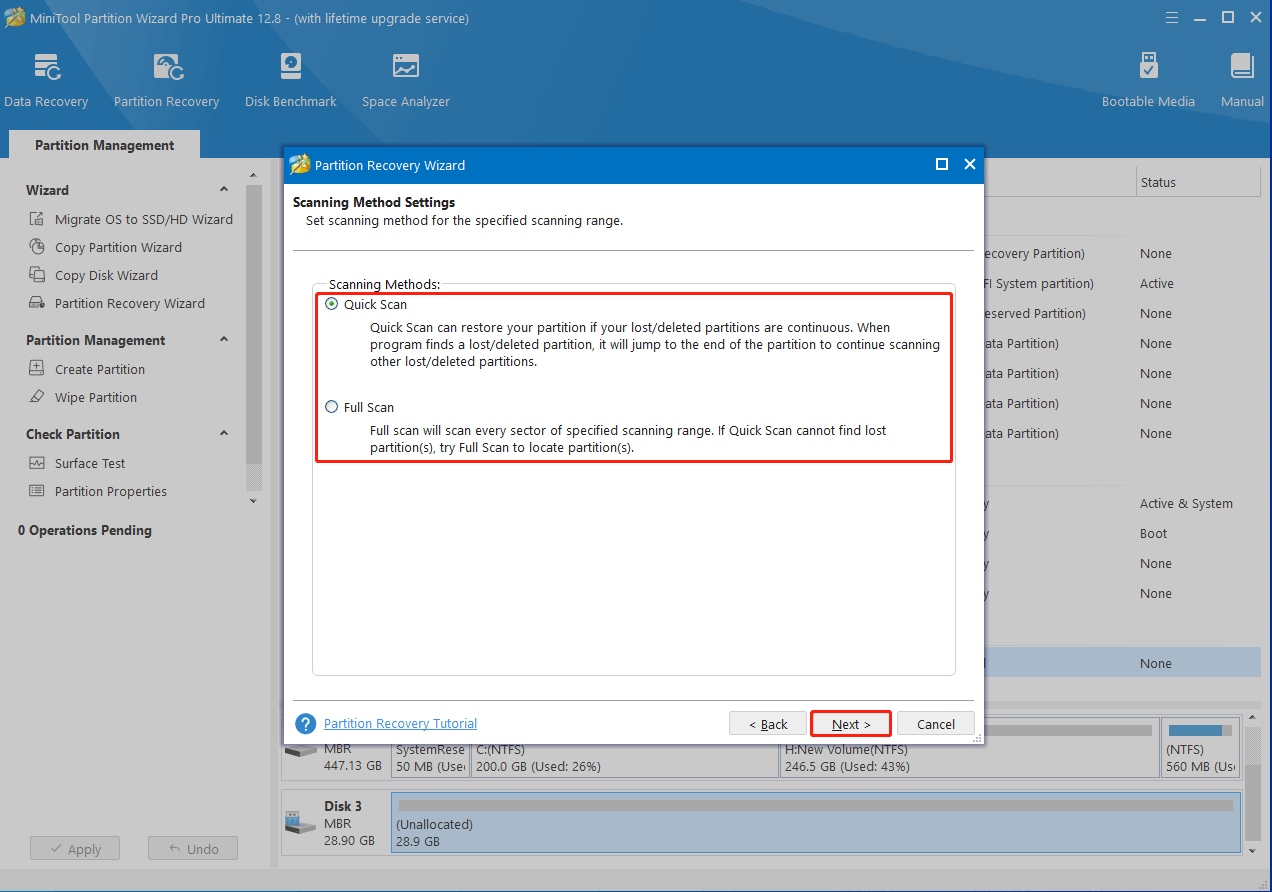
Task: Click Migrate OS to SSD/HD Wizard label
Action: click(x=144, y=219)
